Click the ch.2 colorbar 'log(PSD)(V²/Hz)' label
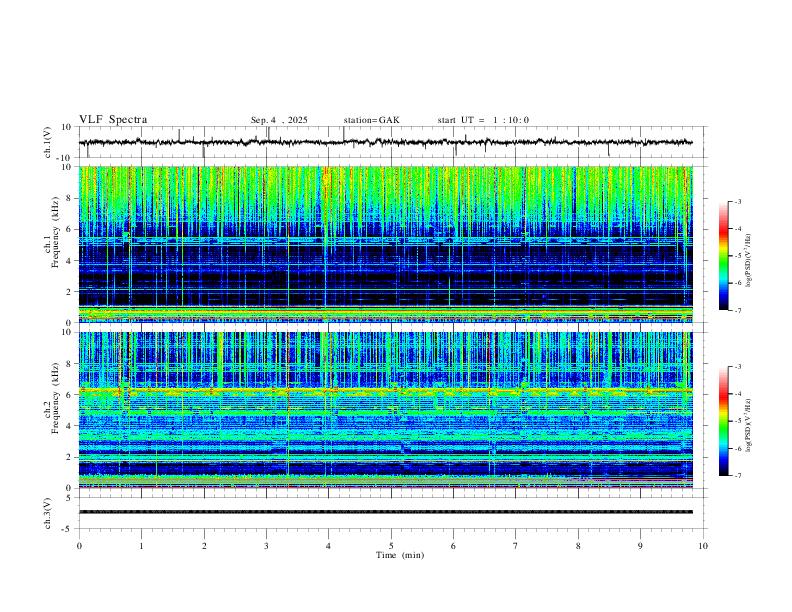Image resolution: width=792 pixels, height=612 pixels. pyautogui.click(x=749, y=426)
